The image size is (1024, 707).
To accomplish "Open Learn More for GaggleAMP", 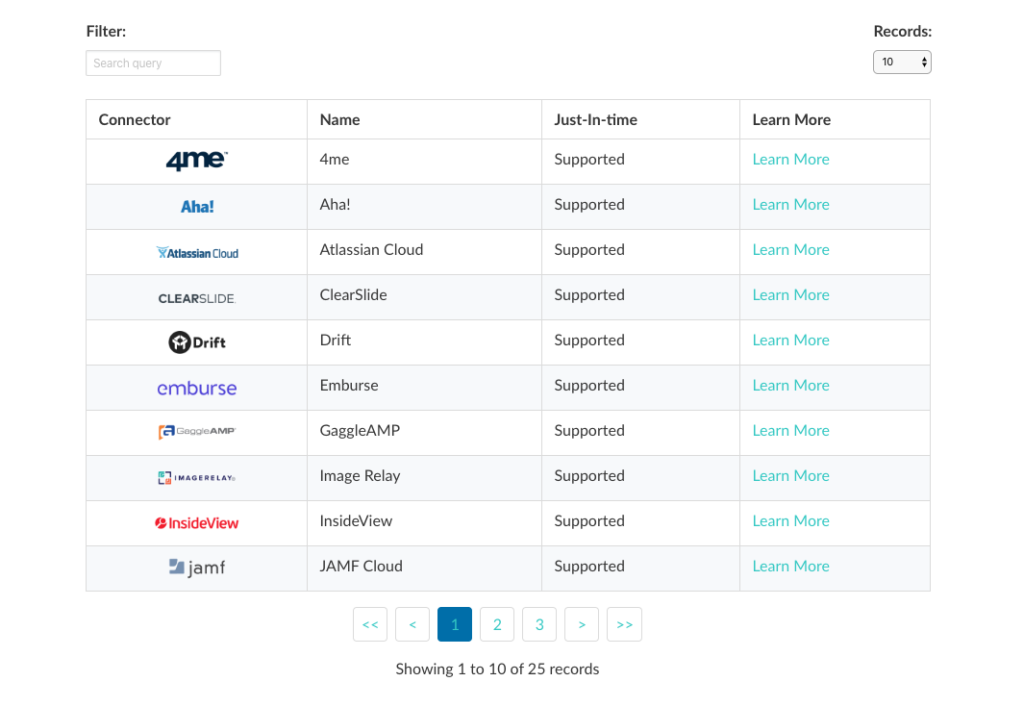I will (x=791, y=430).
